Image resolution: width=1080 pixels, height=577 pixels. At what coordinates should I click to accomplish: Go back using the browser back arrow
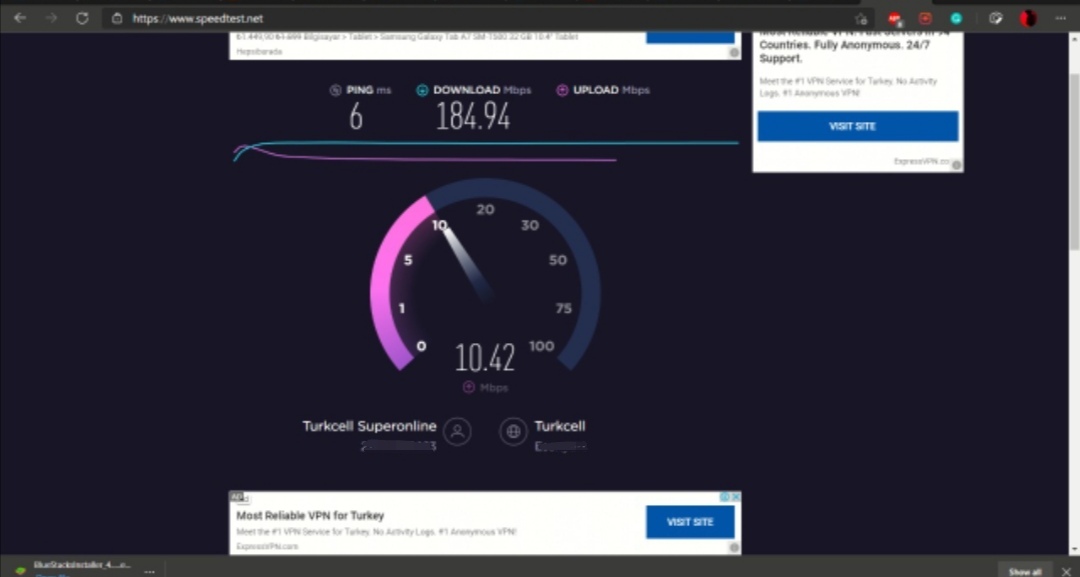click(20, 19)
